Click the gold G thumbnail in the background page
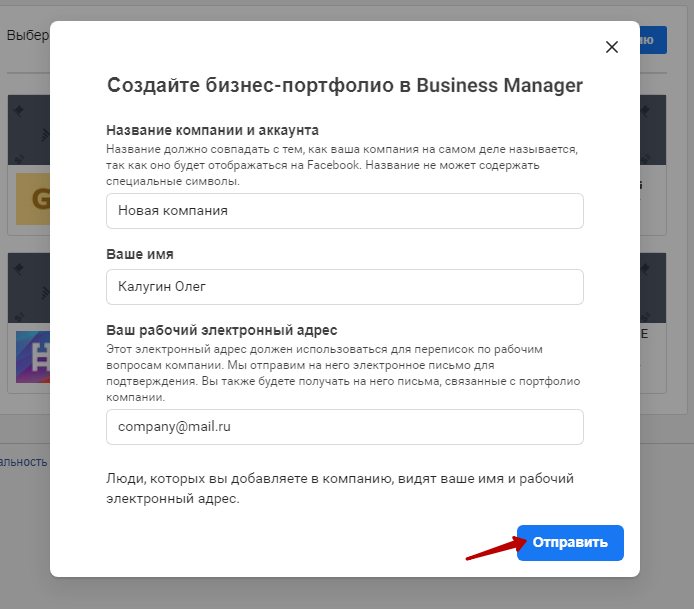The image size is (694, 609). coord(33,199)
